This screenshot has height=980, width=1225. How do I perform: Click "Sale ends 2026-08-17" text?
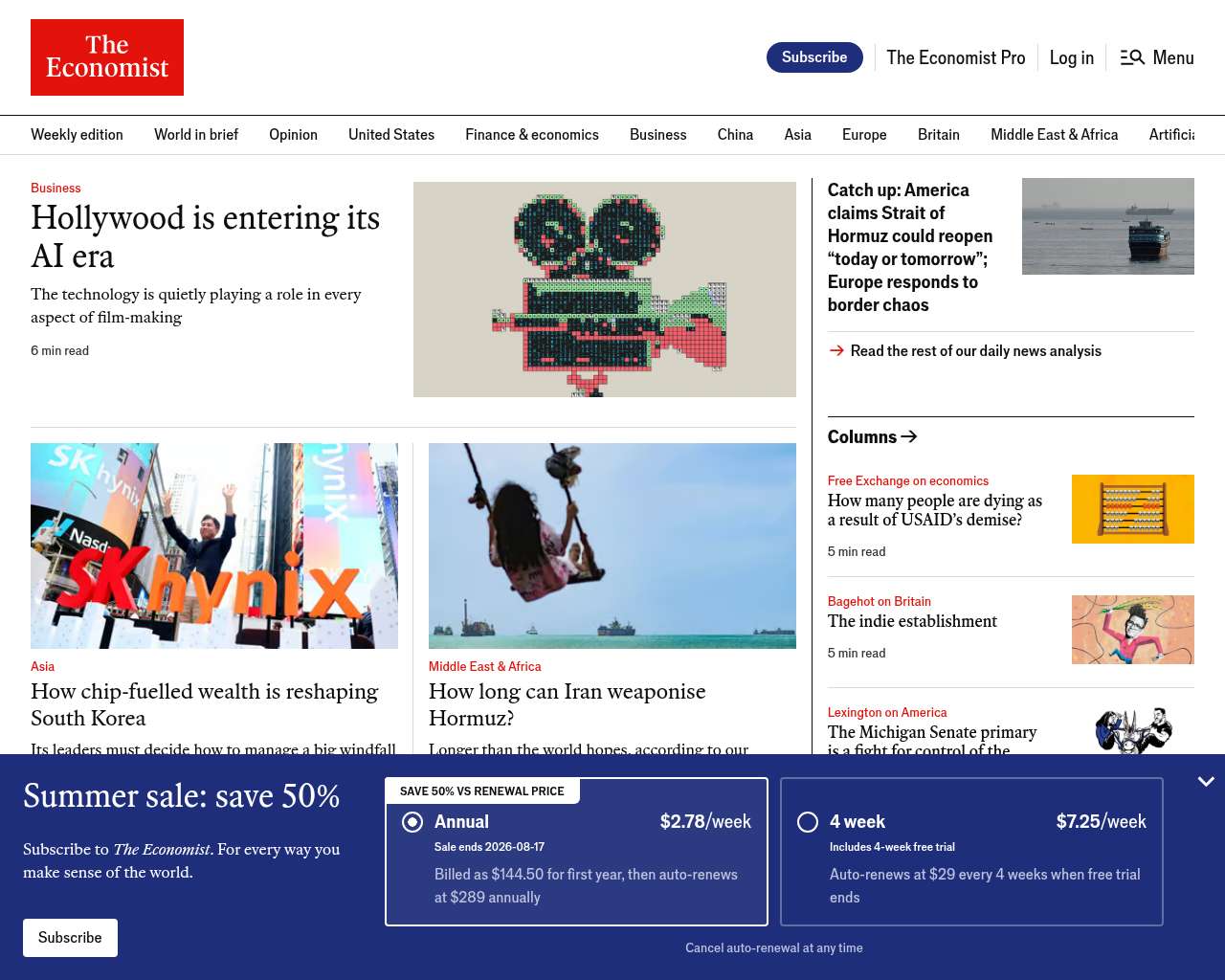tap(489, 847)
